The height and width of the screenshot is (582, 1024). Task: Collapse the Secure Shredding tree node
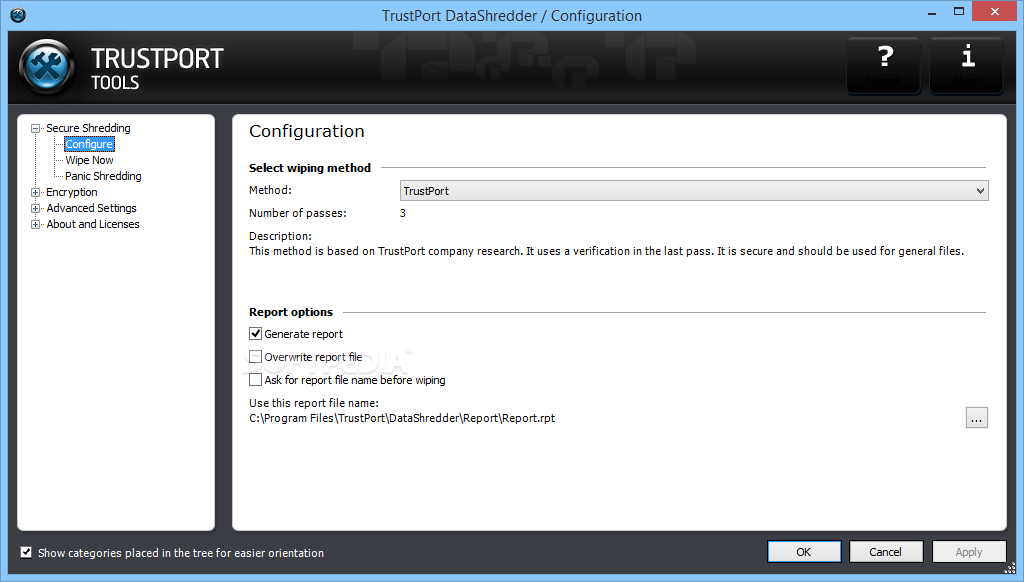(36, 129)
